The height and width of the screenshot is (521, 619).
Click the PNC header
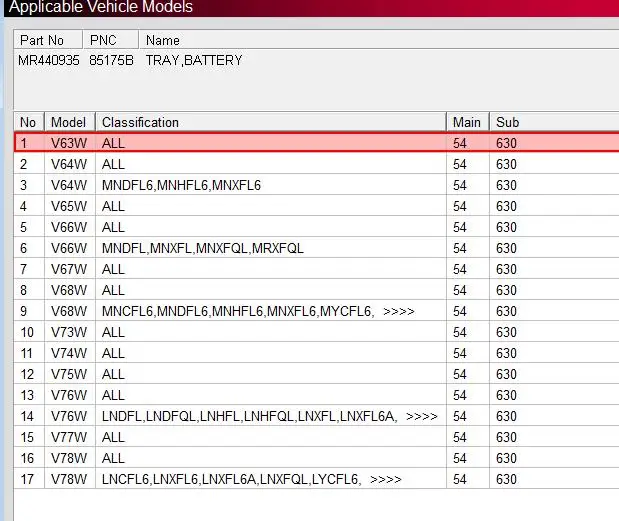(111, 40)
